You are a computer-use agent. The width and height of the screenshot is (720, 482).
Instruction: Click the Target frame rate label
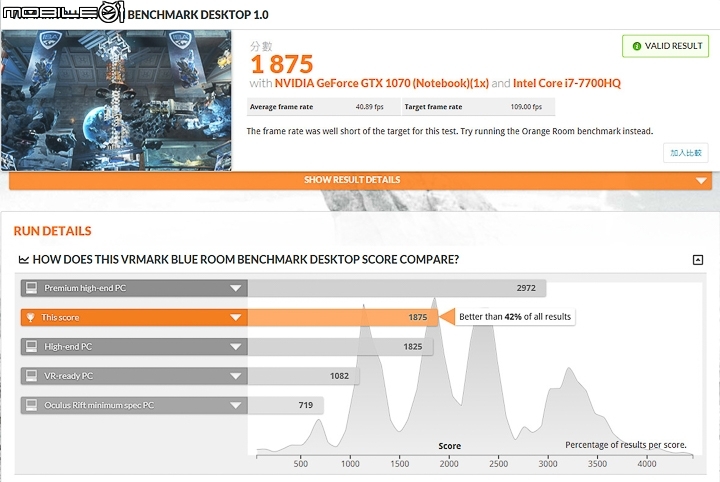pyautogui.click(x=433, y=107)
